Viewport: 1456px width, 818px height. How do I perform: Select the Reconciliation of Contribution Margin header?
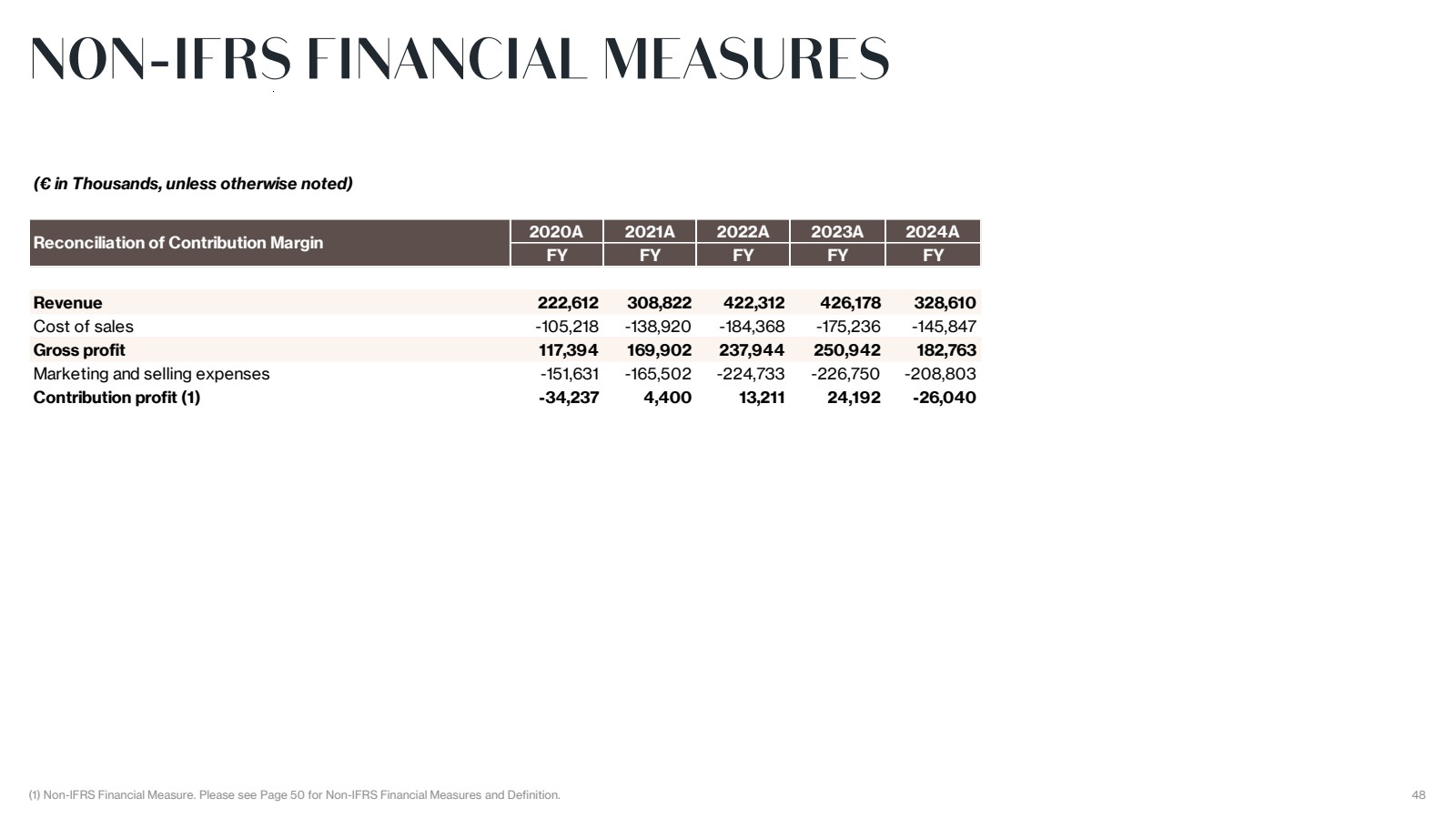pos(178,243)
